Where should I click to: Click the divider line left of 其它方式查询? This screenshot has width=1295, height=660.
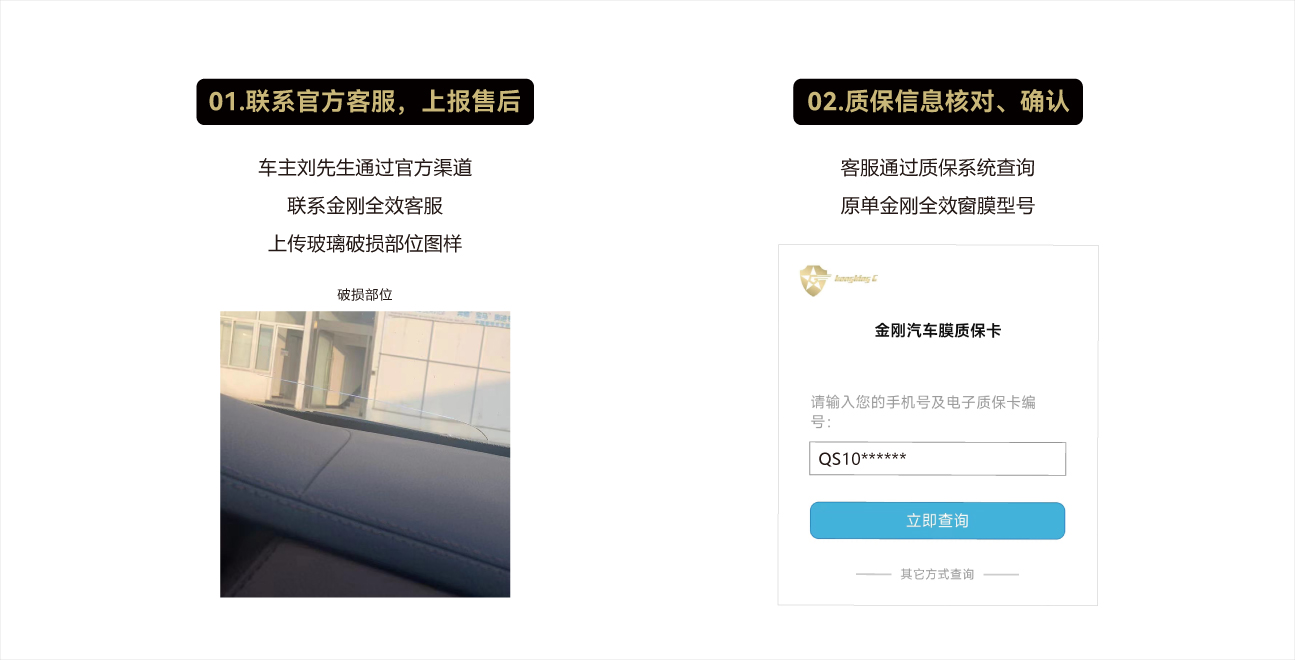click(874, 575)
